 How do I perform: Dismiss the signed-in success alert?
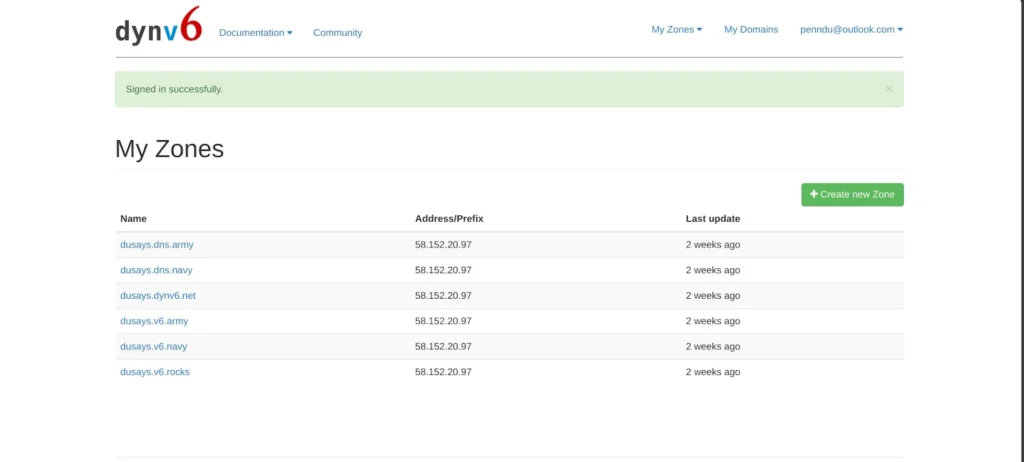click(x=889, y=89)
